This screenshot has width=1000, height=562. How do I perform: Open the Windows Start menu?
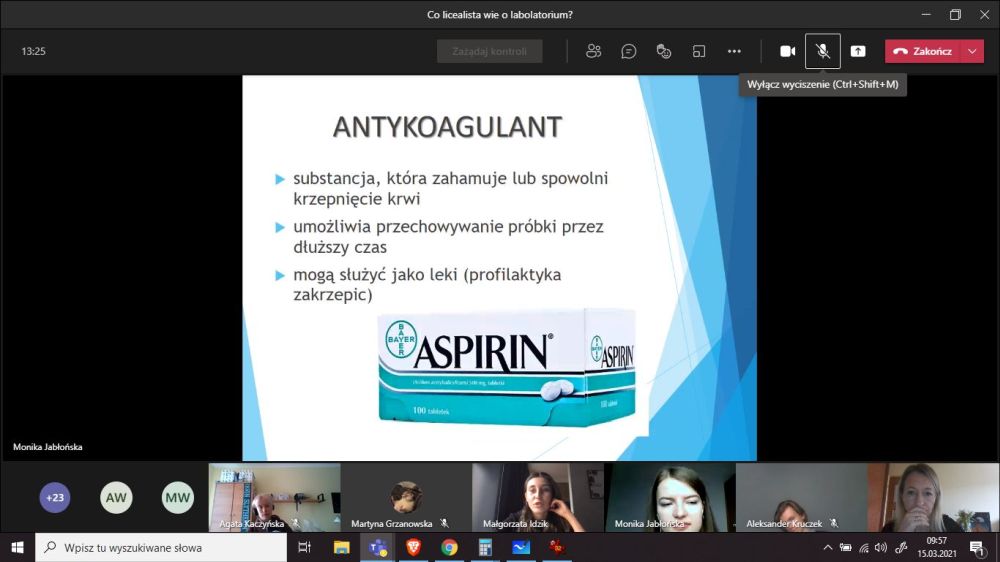pyautogui.click(x=17, y=547)
